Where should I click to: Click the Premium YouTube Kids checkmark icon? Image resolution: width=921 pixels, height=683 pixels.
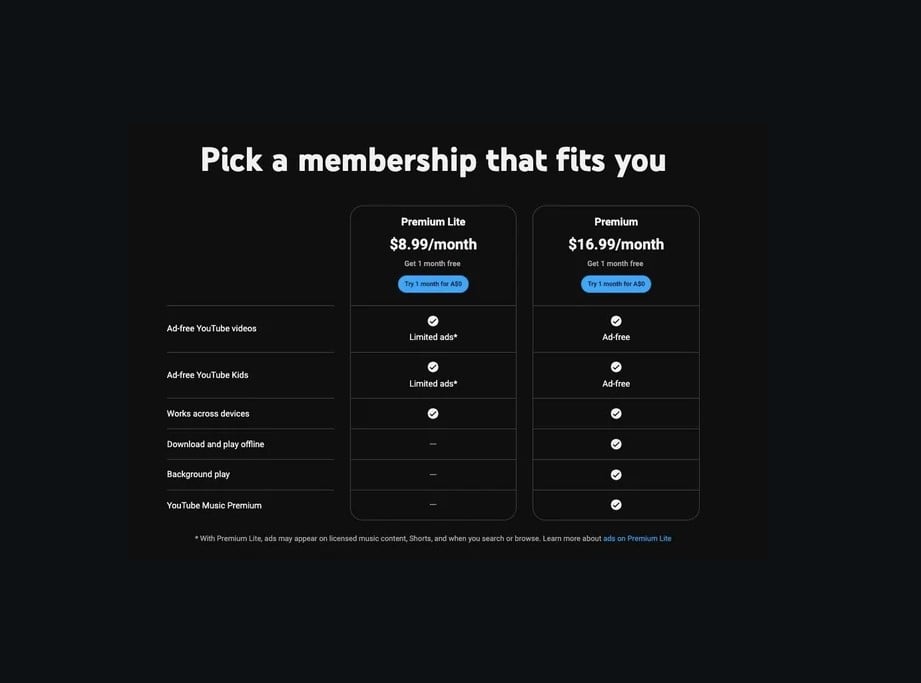pos(616,367)
